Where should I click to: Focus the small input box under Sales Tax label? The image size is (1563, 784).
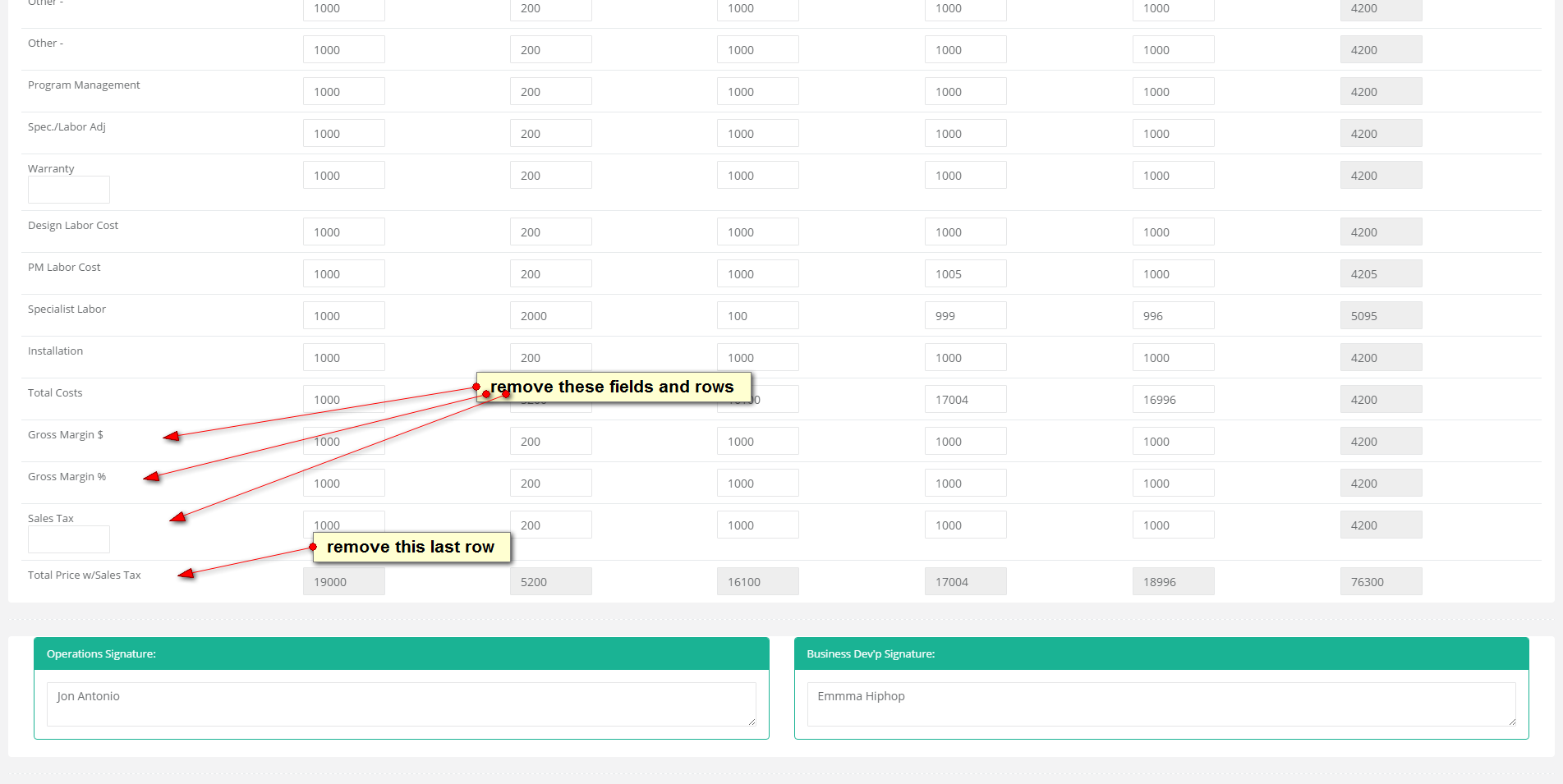pos(69,539)
